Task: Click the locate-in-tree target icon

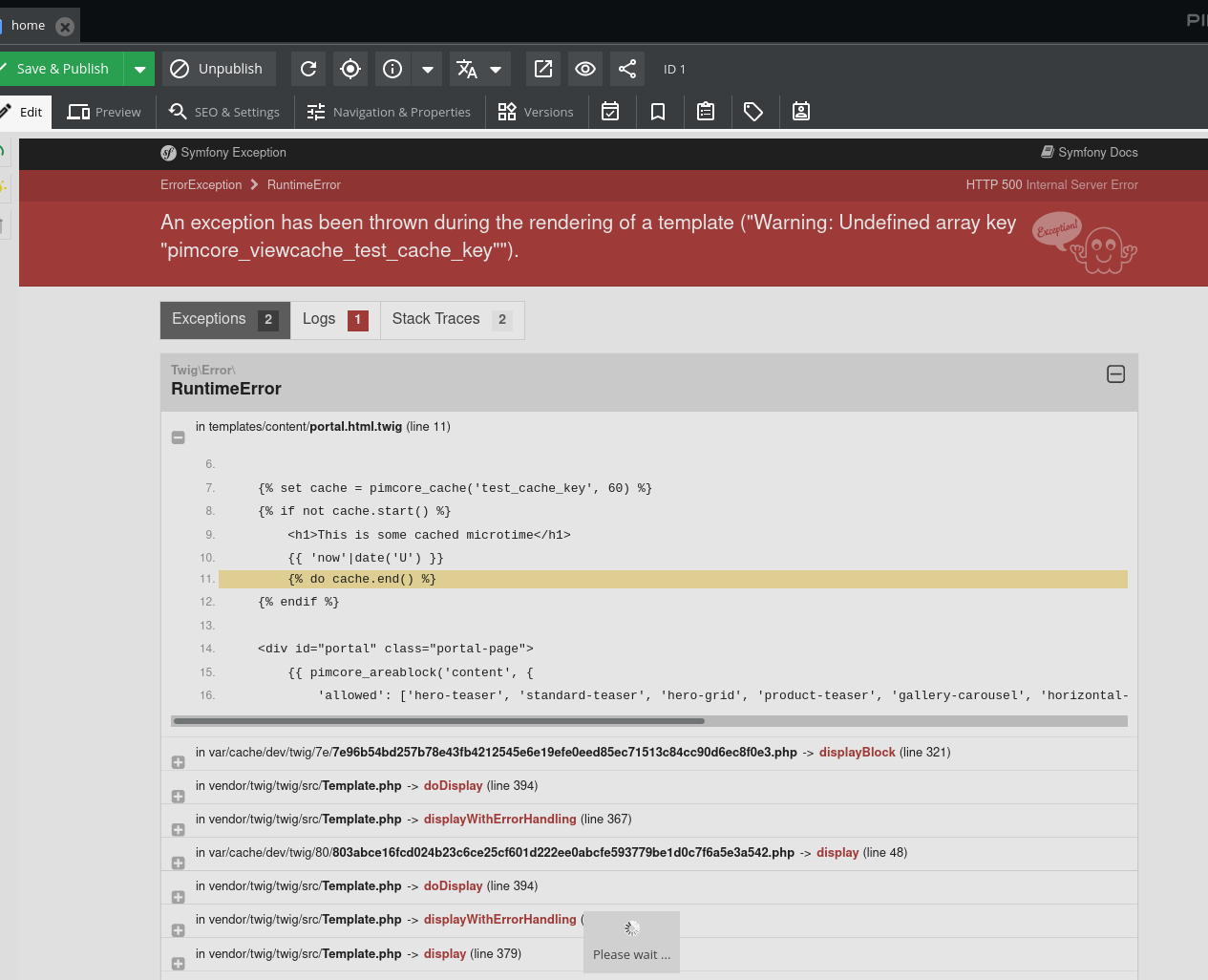Action: (350, 69)
